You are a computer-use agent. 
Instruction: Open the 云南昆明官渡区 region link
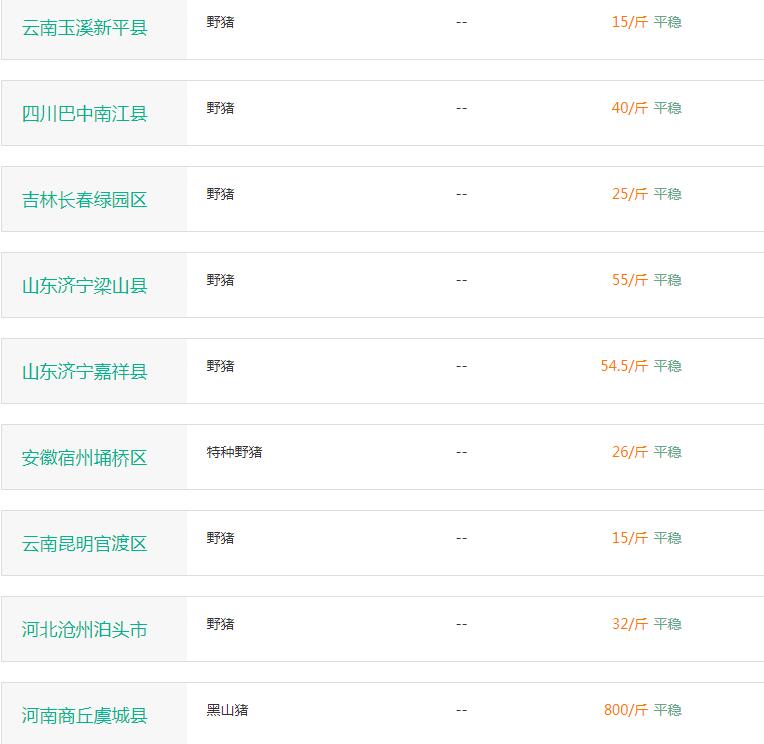(84, 544)
